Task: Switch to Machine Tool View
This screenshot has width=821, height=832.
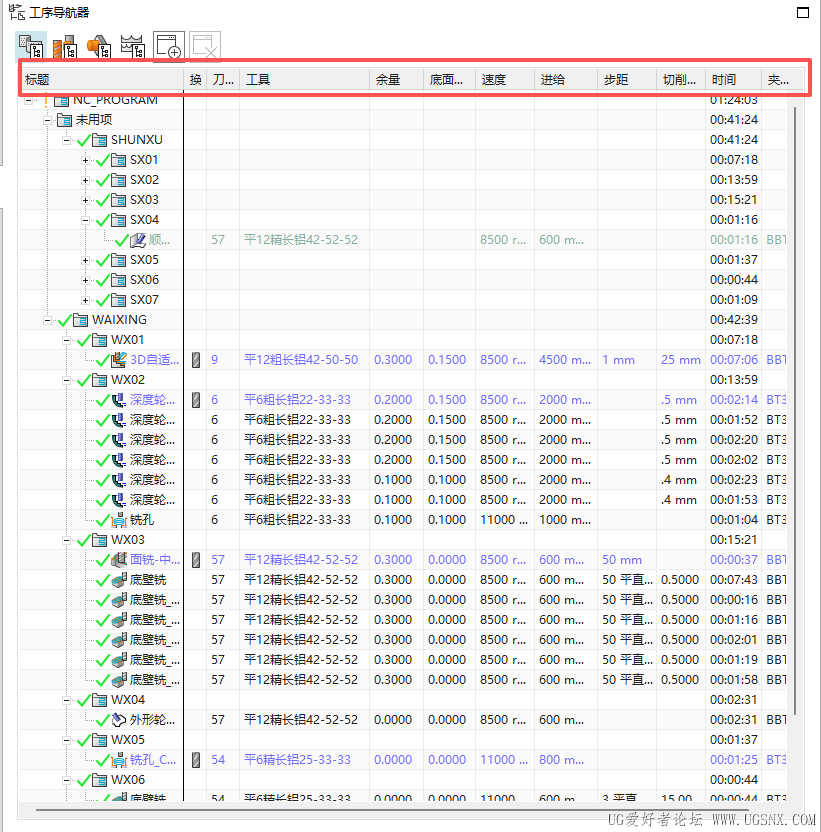Action: pos(65,46)
